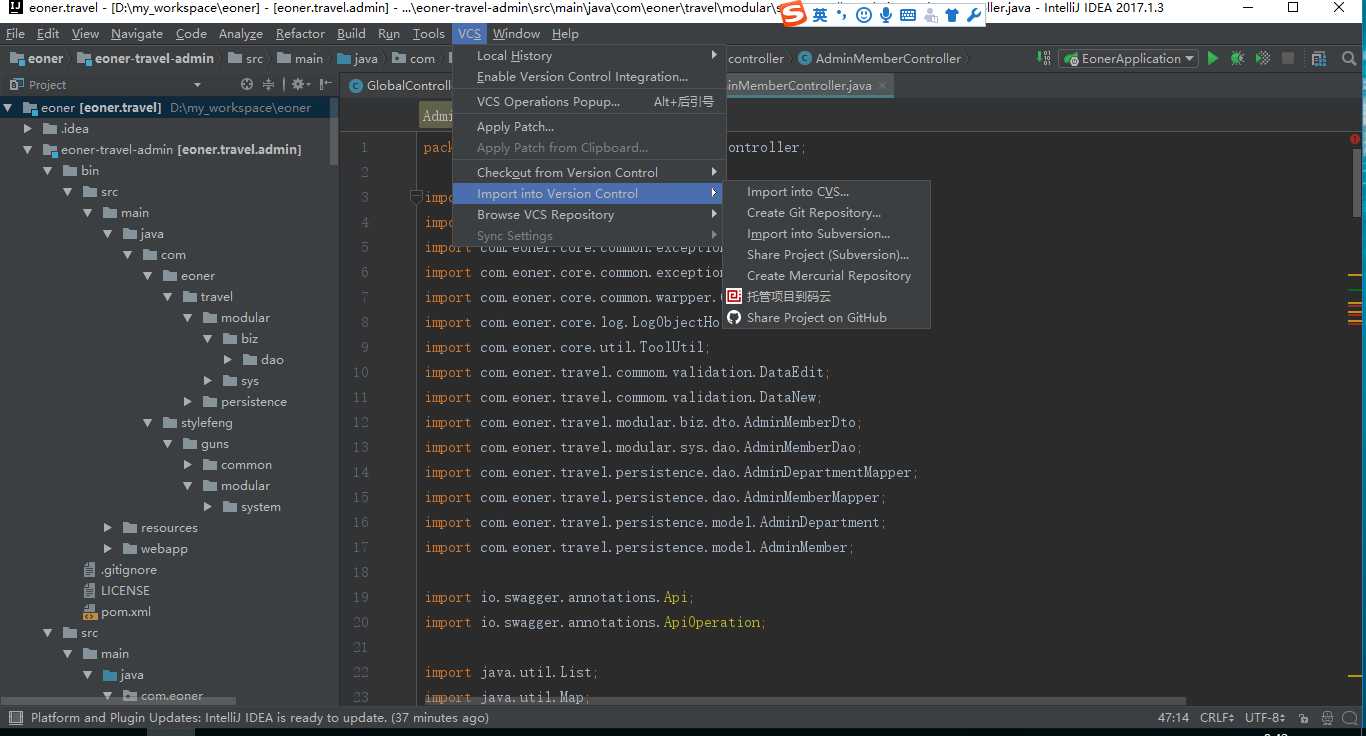Expand the persistence folder in the tree

188,402
